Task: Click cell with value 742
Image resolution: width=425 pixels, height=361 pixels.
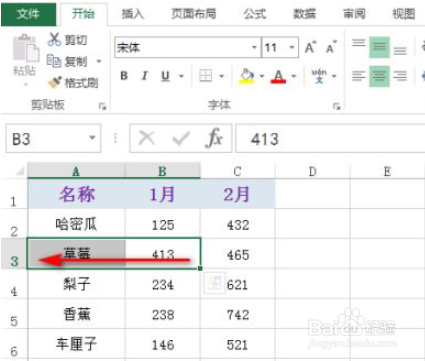Action: (238, 314)
